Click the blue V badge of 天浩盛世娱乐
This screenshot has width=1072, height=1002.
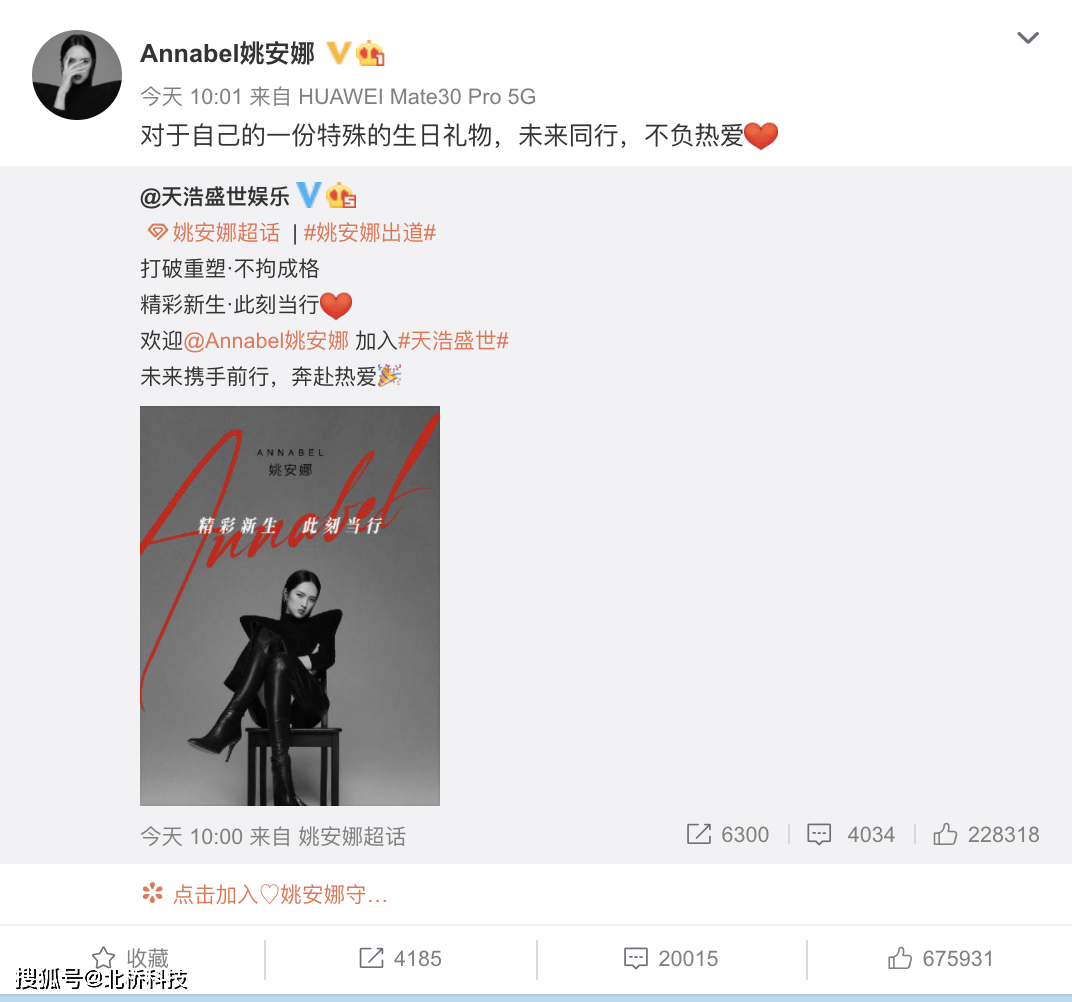[x=308, y=195]
